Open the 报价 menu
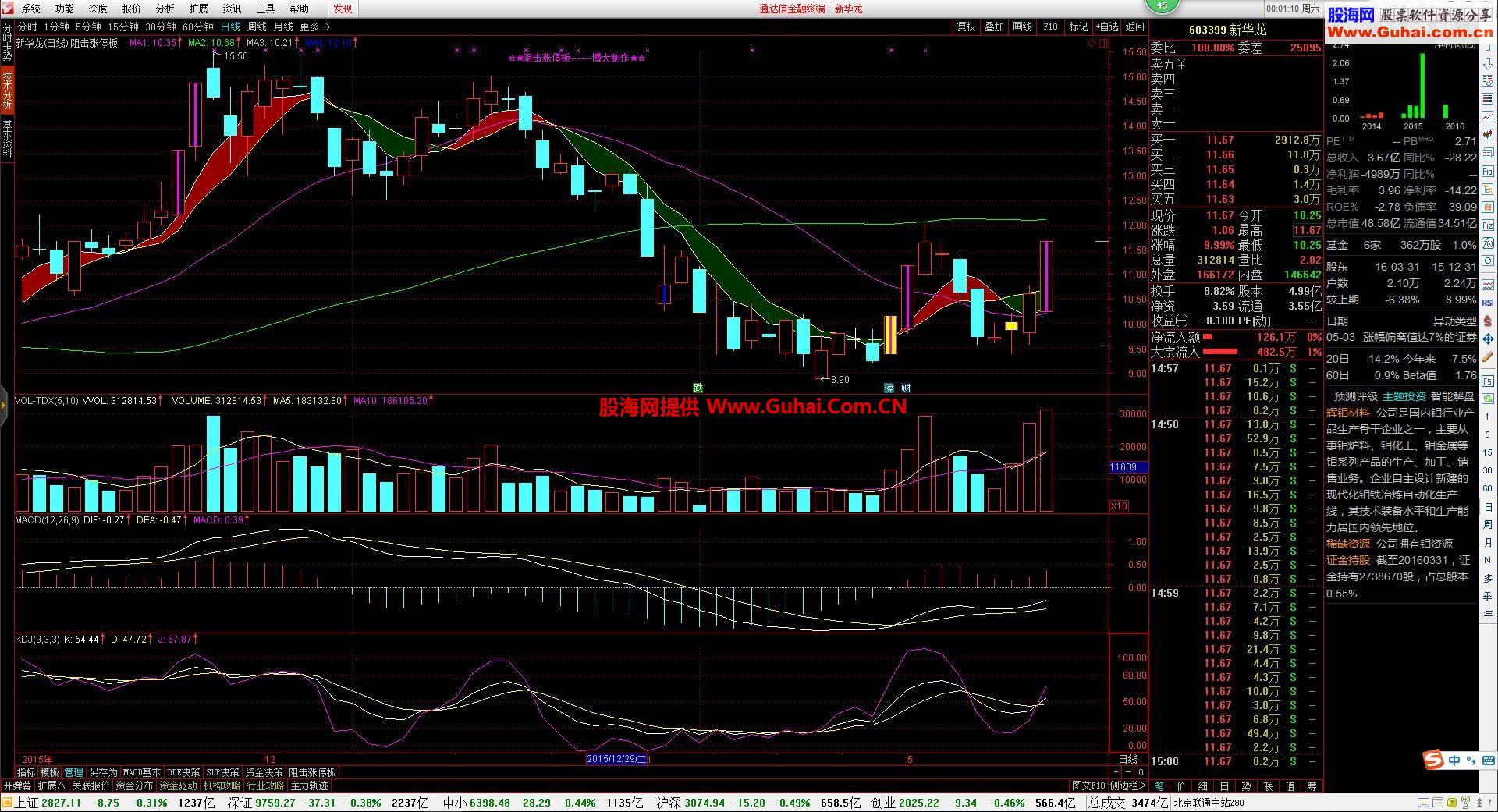The height and width of the screenshot is (812, 1498). pyautogui.click(x=132, y=9)
